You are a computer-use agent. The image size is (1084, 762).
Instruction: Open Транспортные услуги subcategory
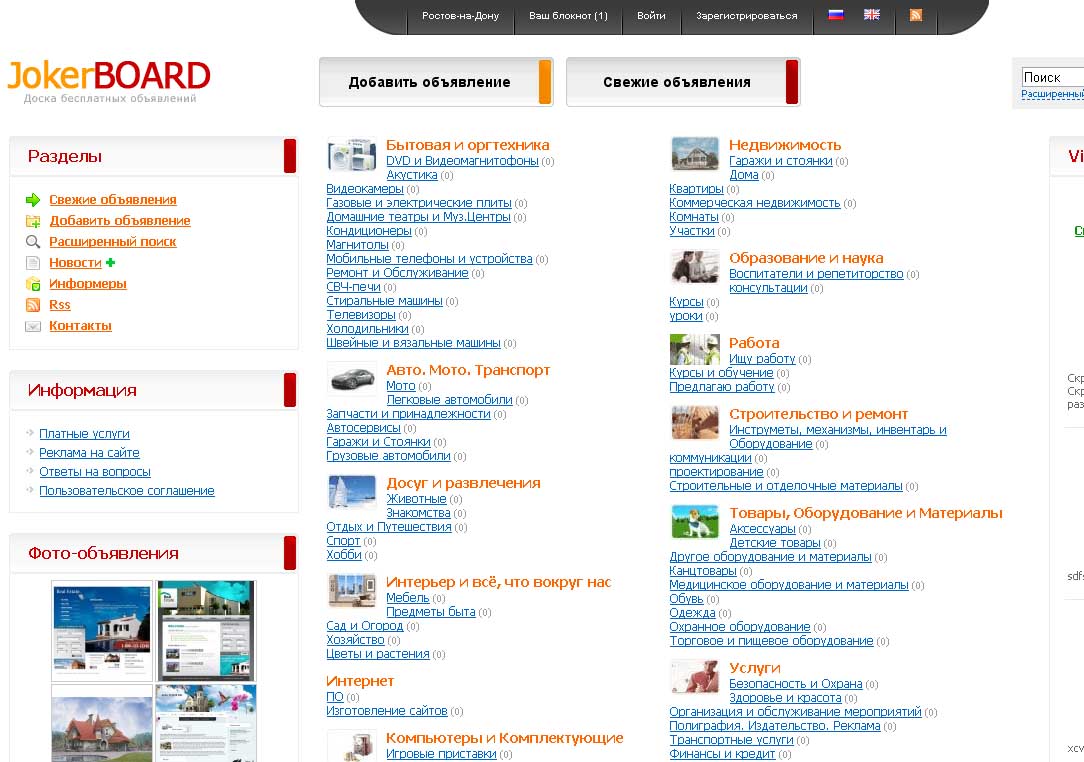[x=731, y=740]
